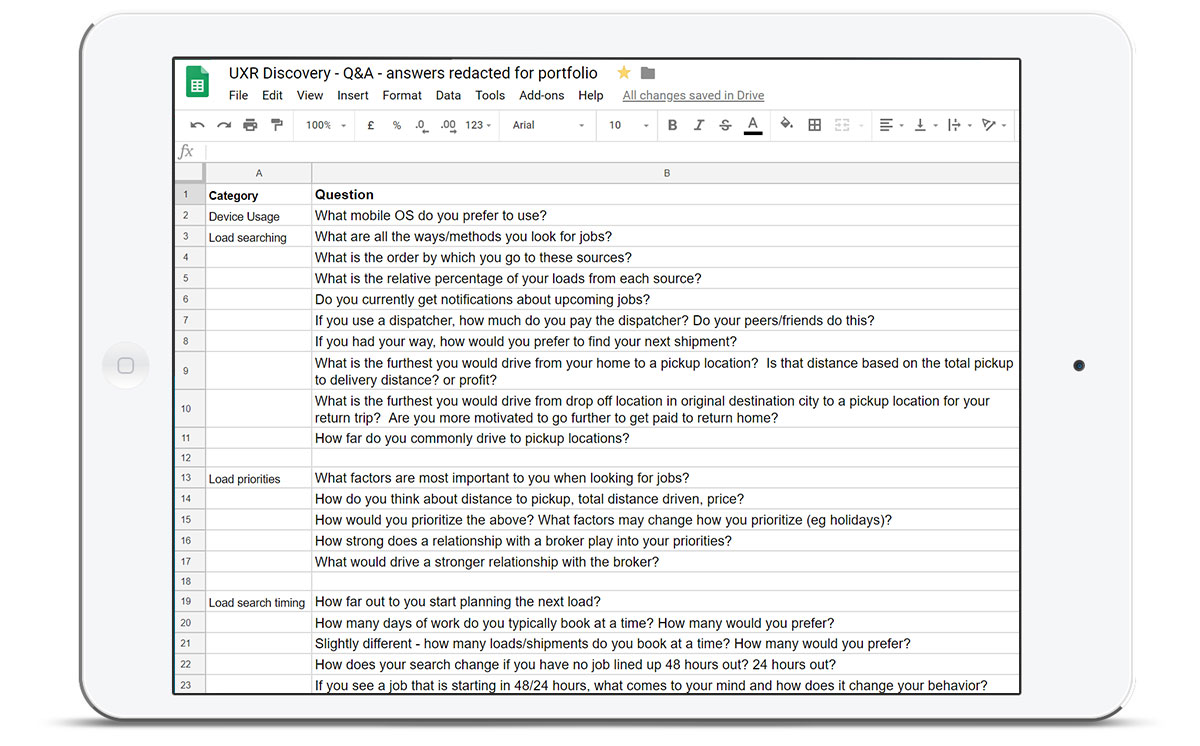Click the move-to-folder icon
Image resolution: width=1200 pixels, height=746 pixels.
[648, 73]
